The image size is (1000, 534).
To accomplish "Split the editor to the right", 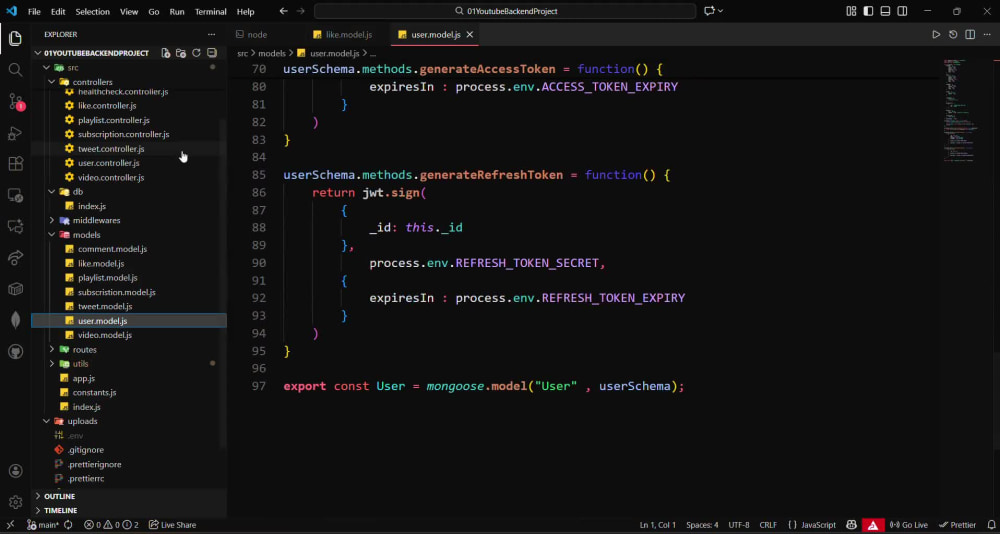I will pos(970,34).
